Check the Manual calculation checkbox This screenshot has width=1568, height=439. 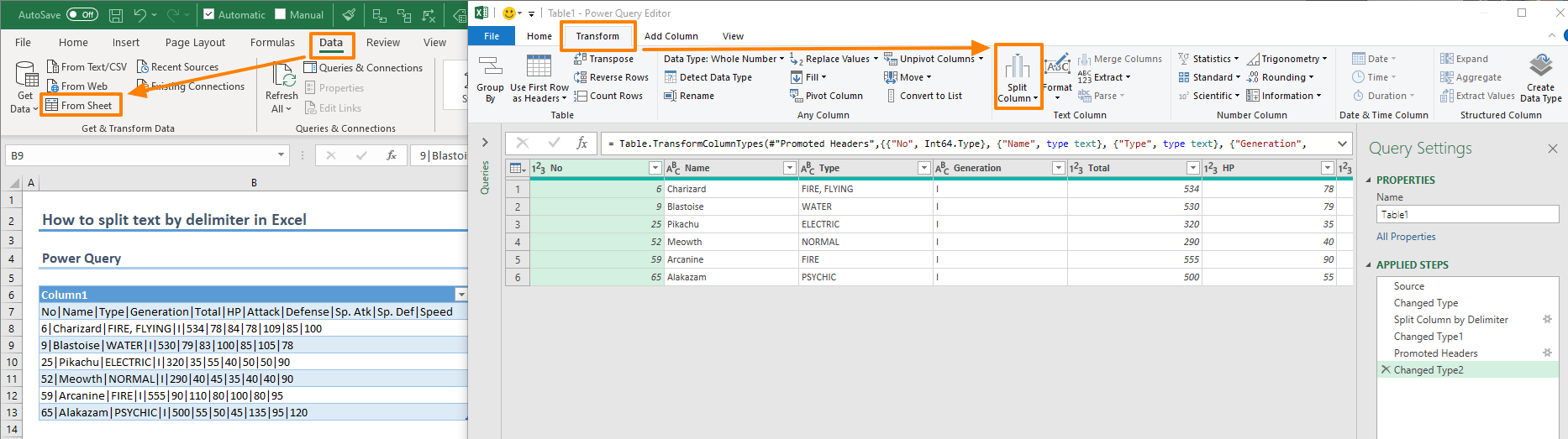pyautogui.click(x=281, y=14)
